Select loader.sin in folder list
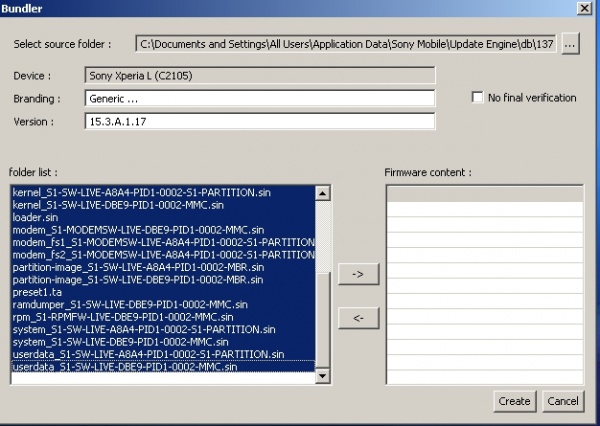 click(x=163, y=217)
